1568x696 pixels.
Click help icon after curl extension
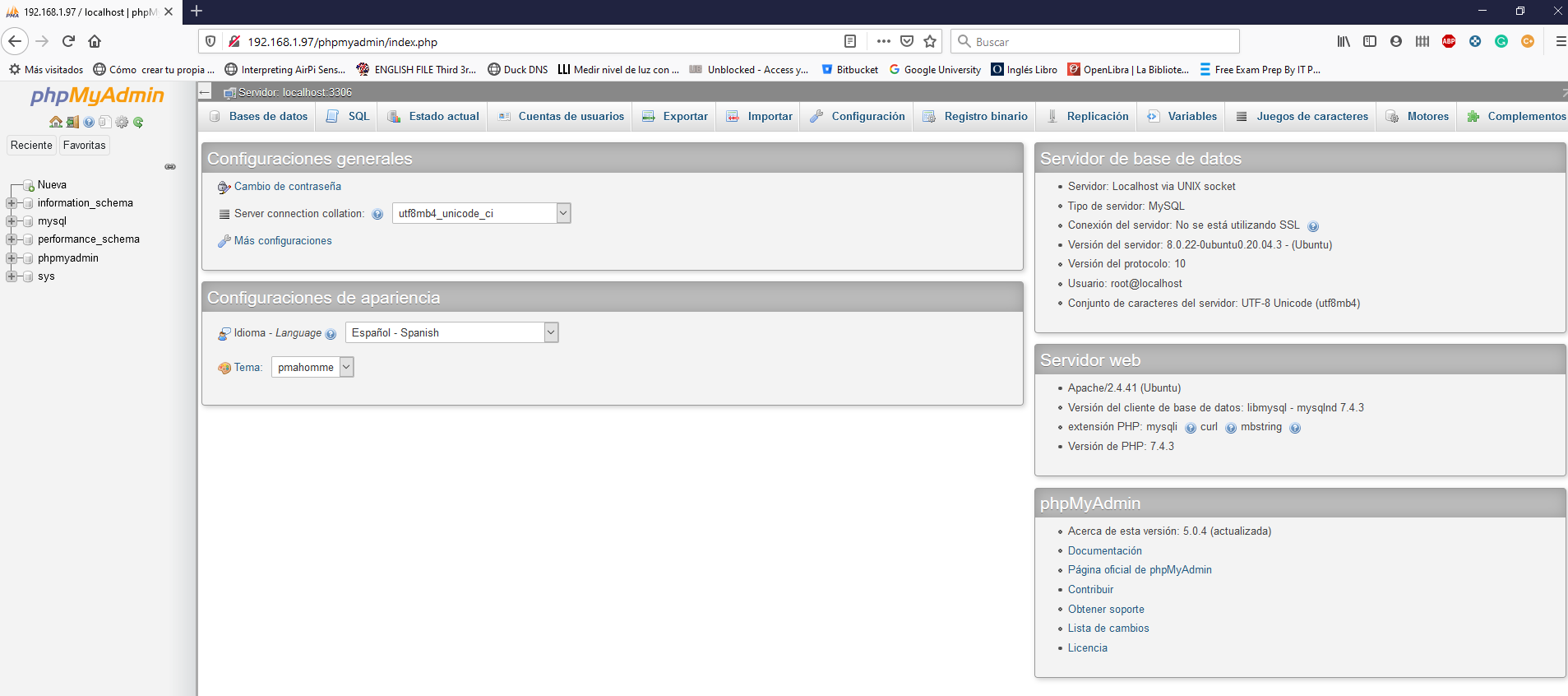1231,428
